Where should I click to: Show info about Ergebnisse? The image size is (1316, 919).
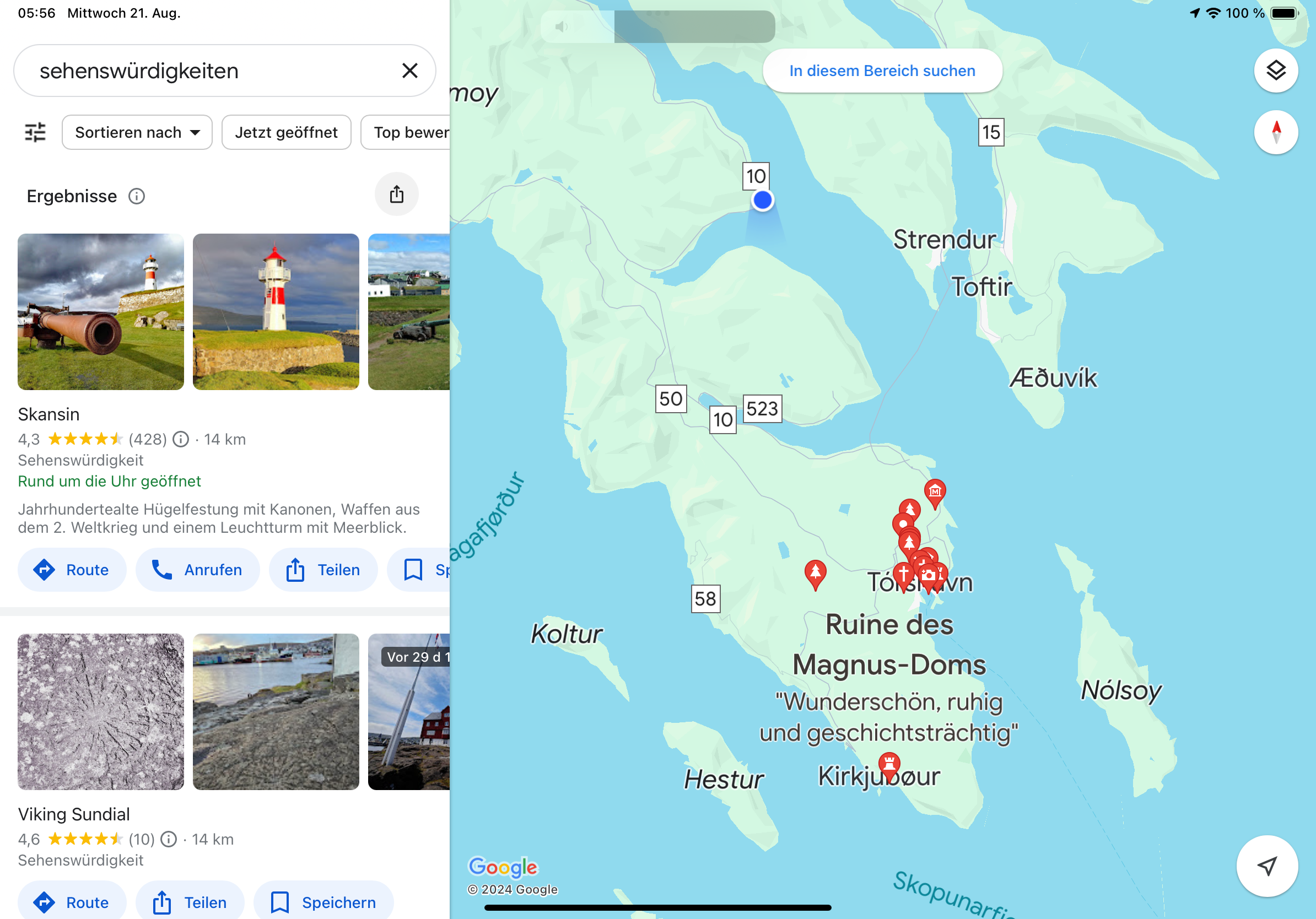(137, 197)
